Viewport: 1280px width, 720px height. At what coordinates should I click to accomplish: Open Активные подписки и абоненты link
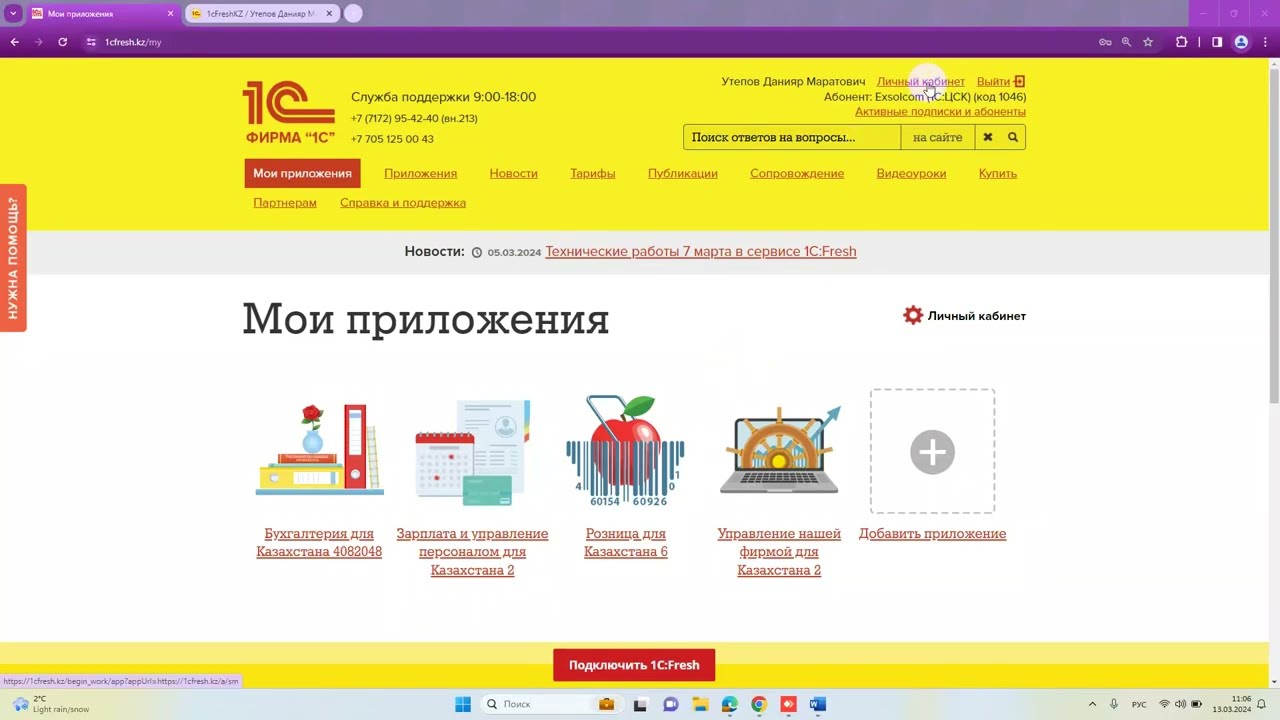click(940, 112)
